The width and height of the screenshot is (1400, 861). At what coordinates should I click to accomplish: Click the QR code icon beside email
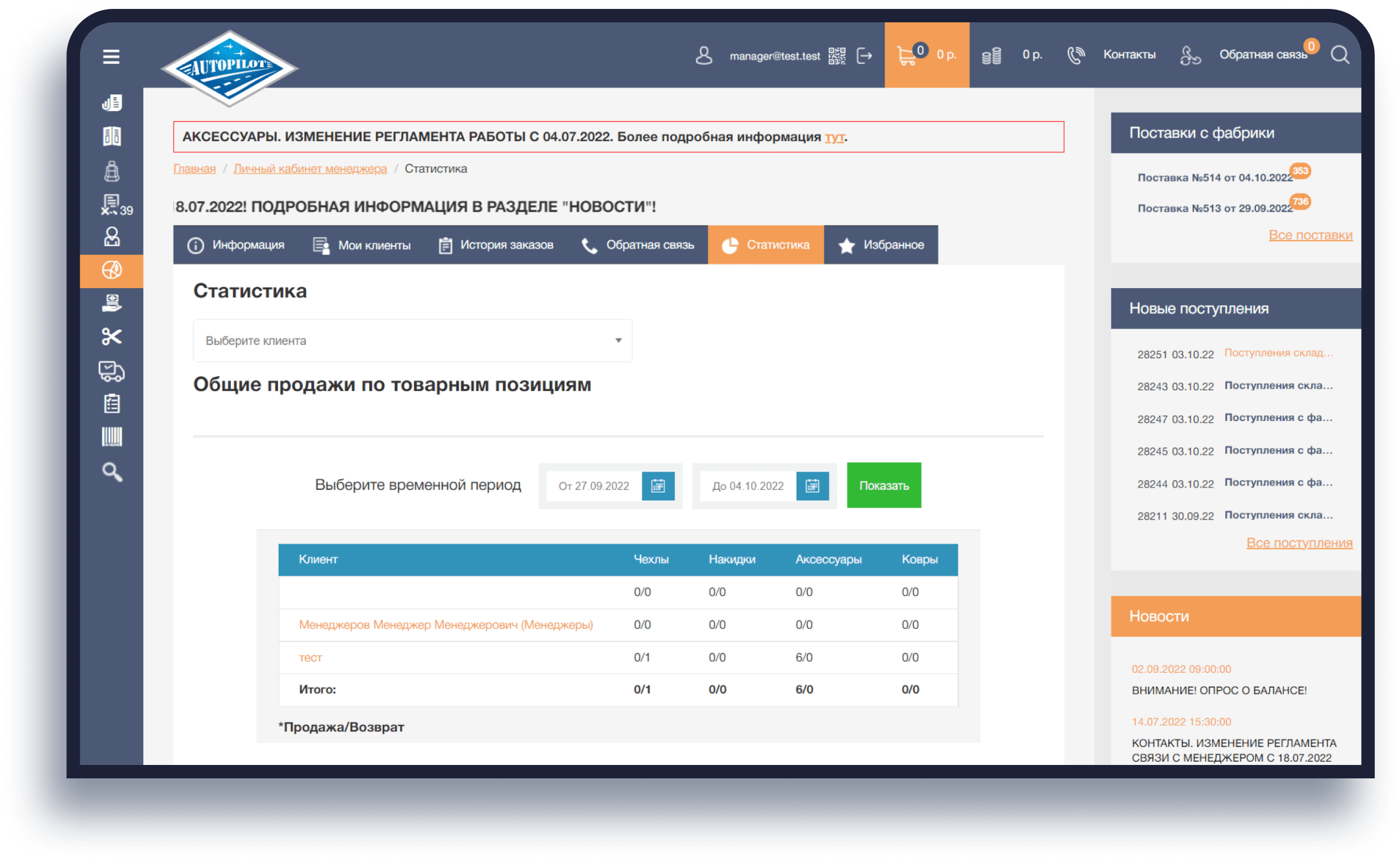coord(837,56)
